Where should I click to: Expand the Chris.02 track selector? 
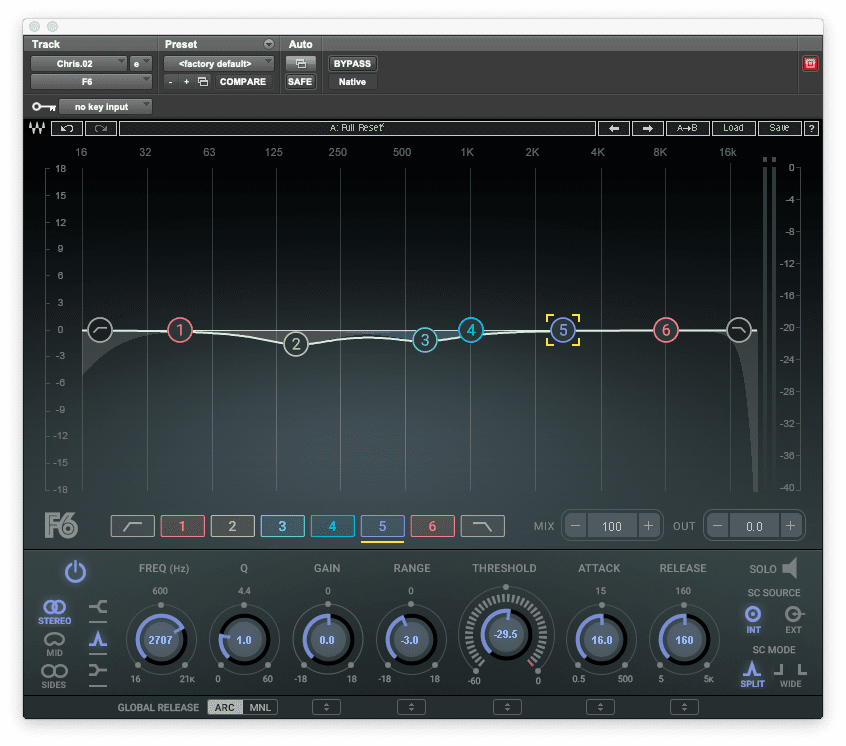79,63
